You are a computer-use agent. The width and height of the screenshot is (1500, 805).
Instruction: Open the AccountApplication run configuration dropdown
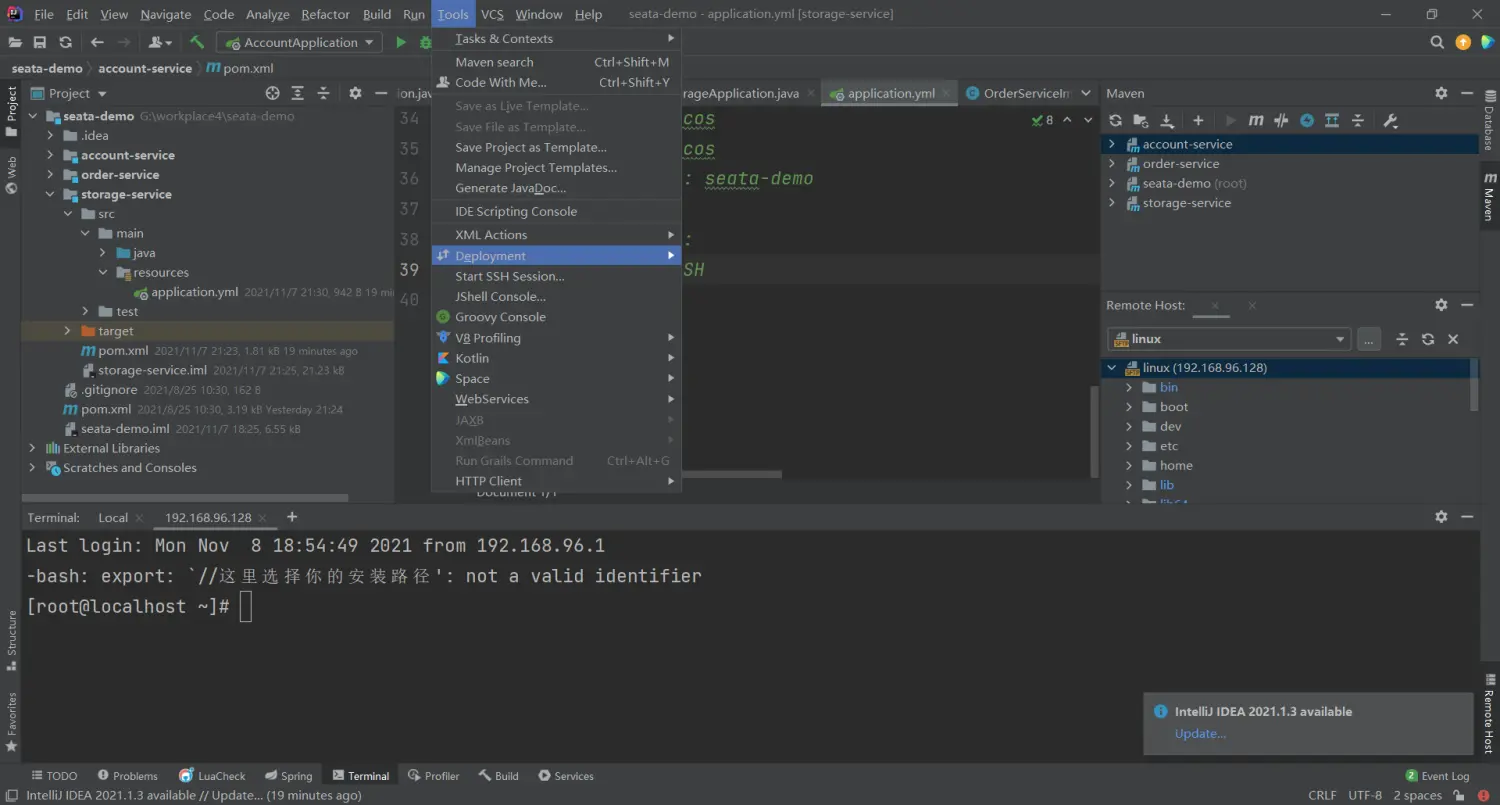[x=300, y=42]
